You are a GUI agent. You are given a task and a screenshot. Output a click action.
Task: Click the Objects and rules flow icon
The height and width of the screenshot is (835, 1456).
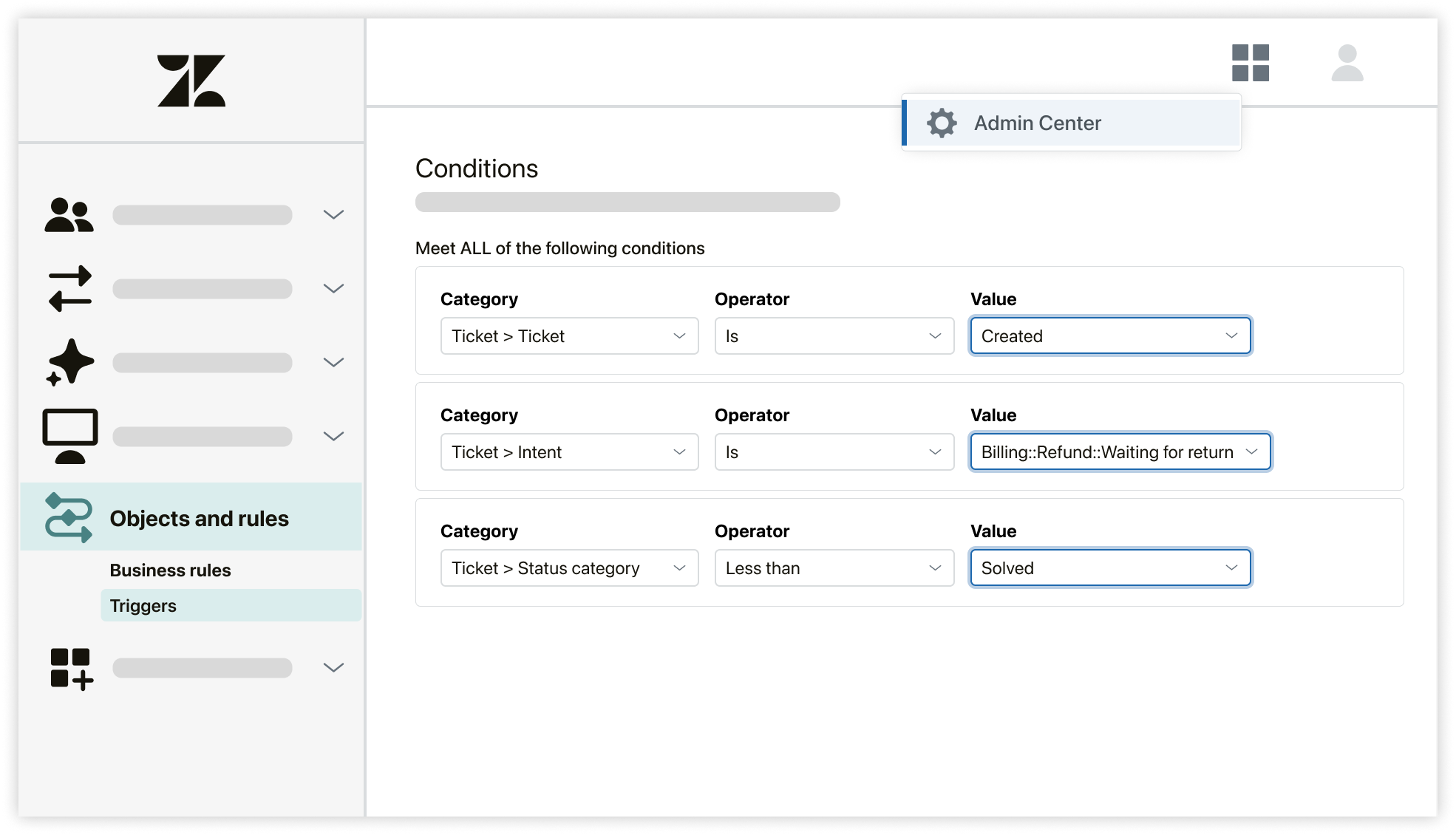69,517
